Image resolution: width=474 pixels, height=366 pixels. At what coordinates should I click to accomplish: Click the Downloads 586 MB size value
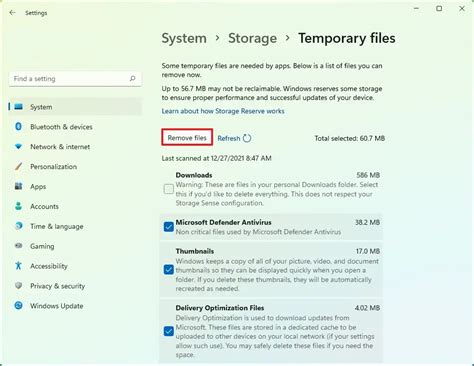(x=368, y=175)
